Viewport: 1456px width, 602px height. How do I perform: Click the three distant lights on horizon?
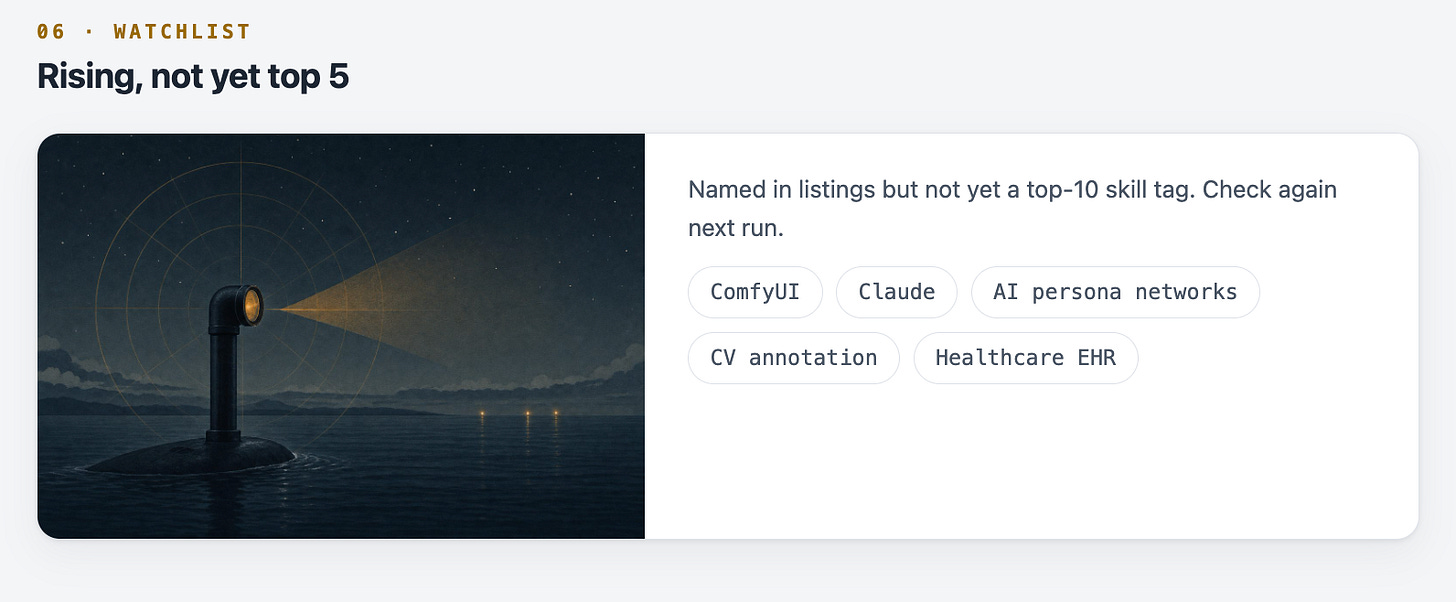pos(519,413)
